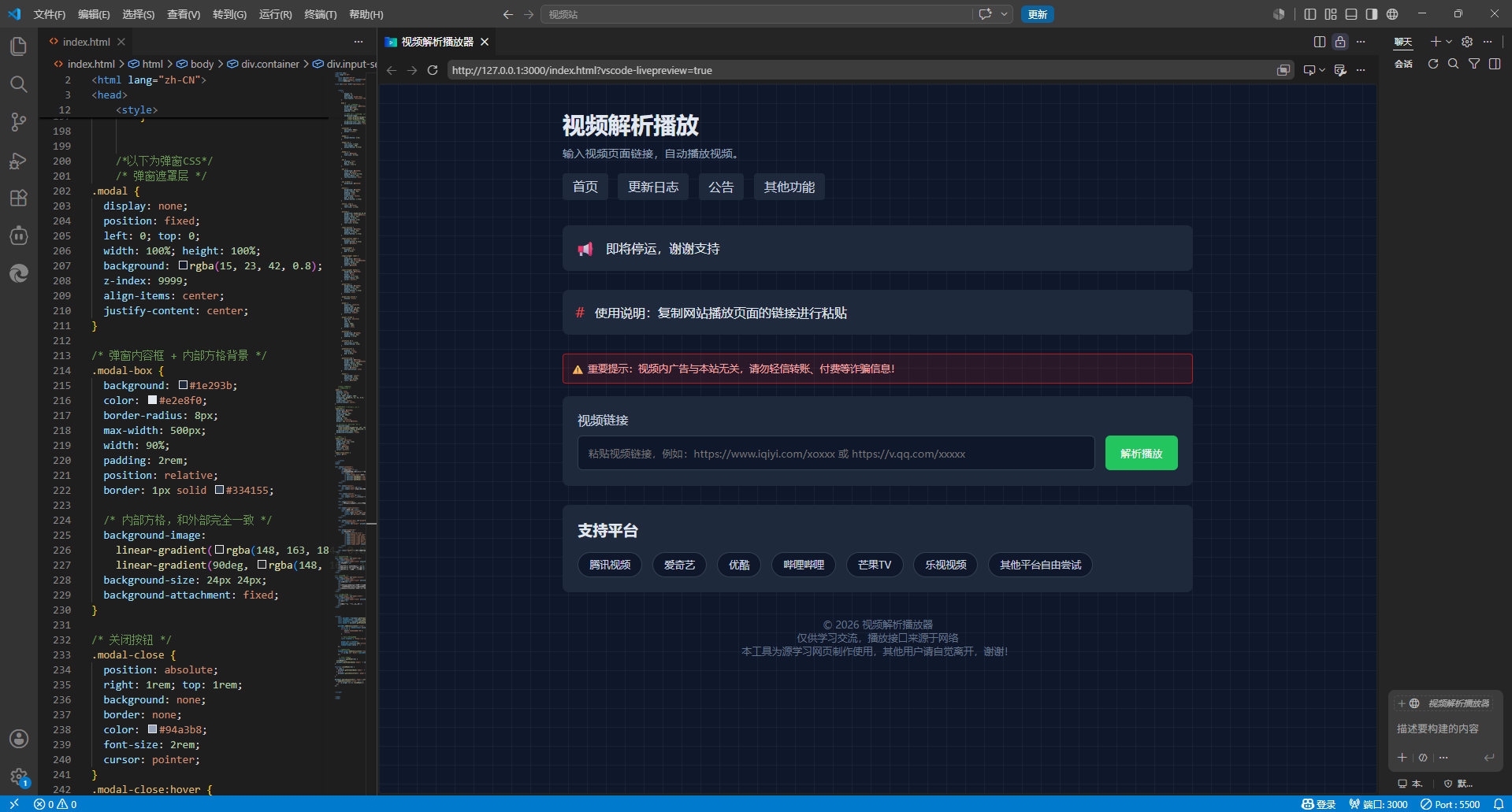Image resolution: width=1512 pixels, height=812 pixels.
Task: Open more actions of index.html editor group
Action: point(358,42)
